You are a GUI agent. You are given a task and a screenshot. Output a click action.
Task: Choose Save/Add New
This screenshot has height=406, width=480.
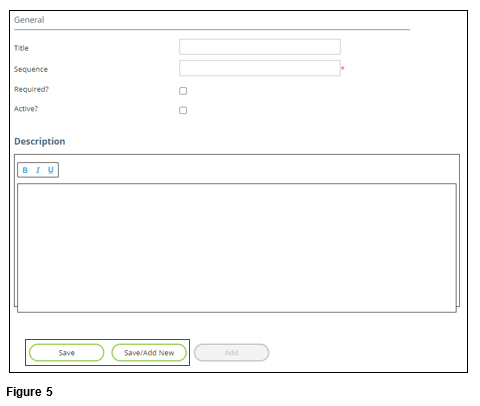(x=149, y=353)
